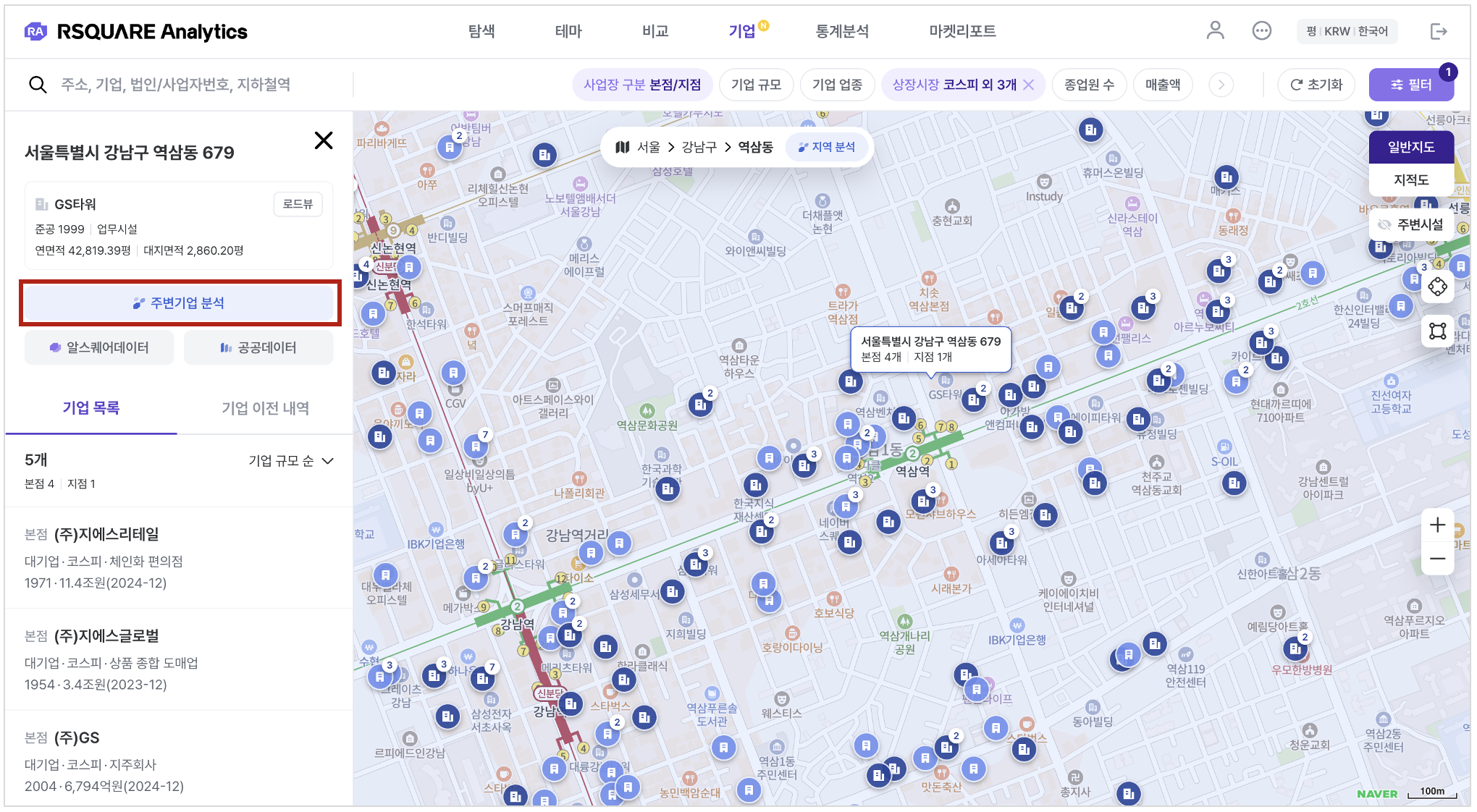Close the 역삼동 679 detail panel
Image resolution: width=1477 pixels, height=812 pixels.
pos(324,140)
